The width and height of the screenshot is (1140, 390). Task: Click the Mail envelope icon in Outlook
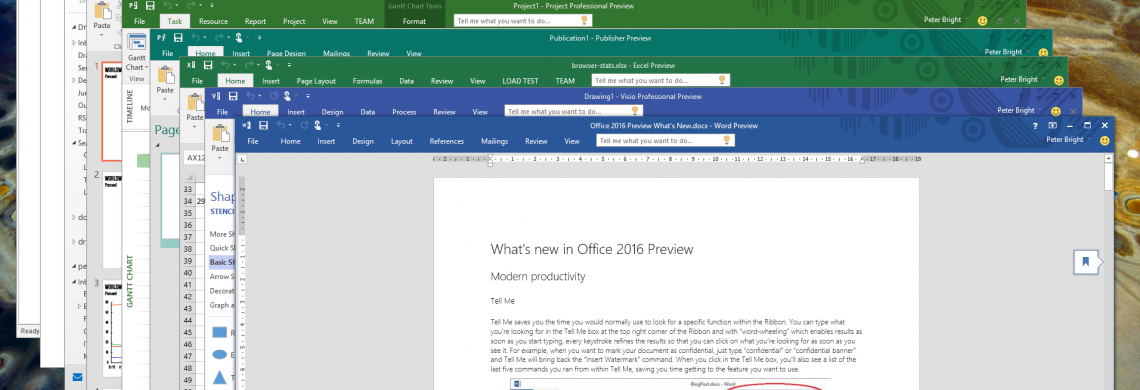pos(78,377)
